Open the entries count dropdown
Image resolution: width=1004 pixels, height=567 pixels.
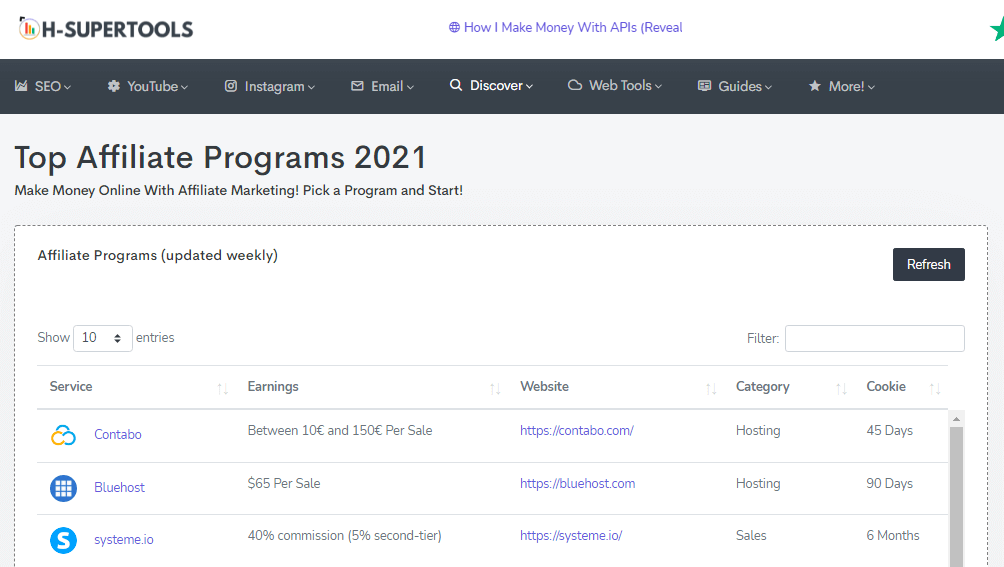point(103,338)
